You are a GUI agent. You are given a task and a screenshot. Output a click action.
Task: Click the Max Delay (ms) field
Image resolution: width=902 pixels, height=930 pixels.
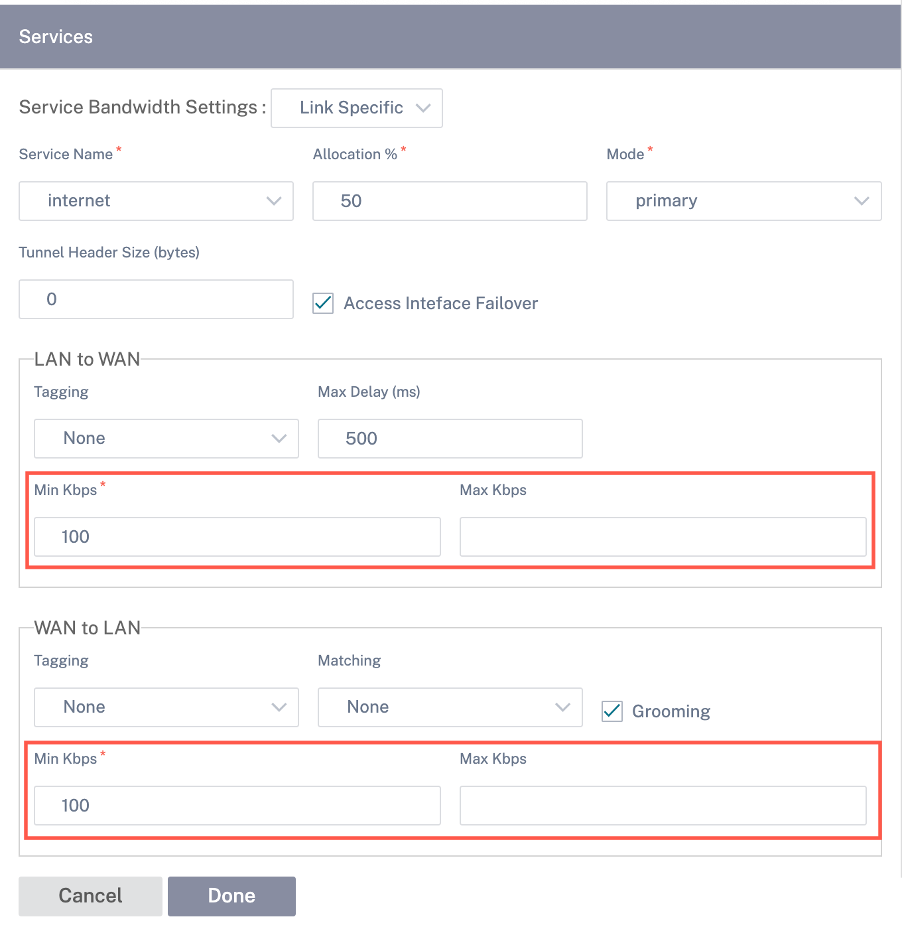tap(450, 438)
